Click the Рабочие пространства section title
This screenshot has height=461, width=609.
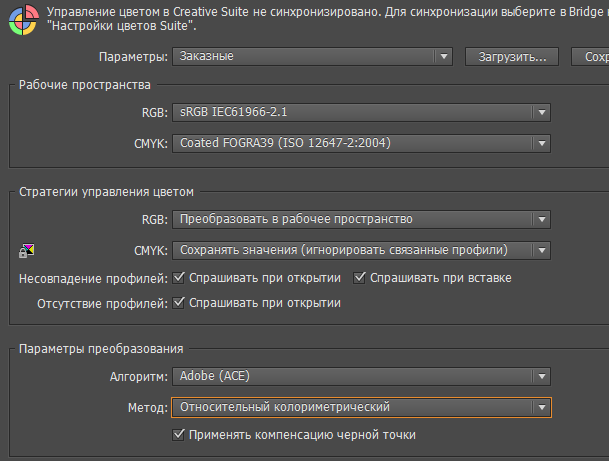tap(85, 85)
